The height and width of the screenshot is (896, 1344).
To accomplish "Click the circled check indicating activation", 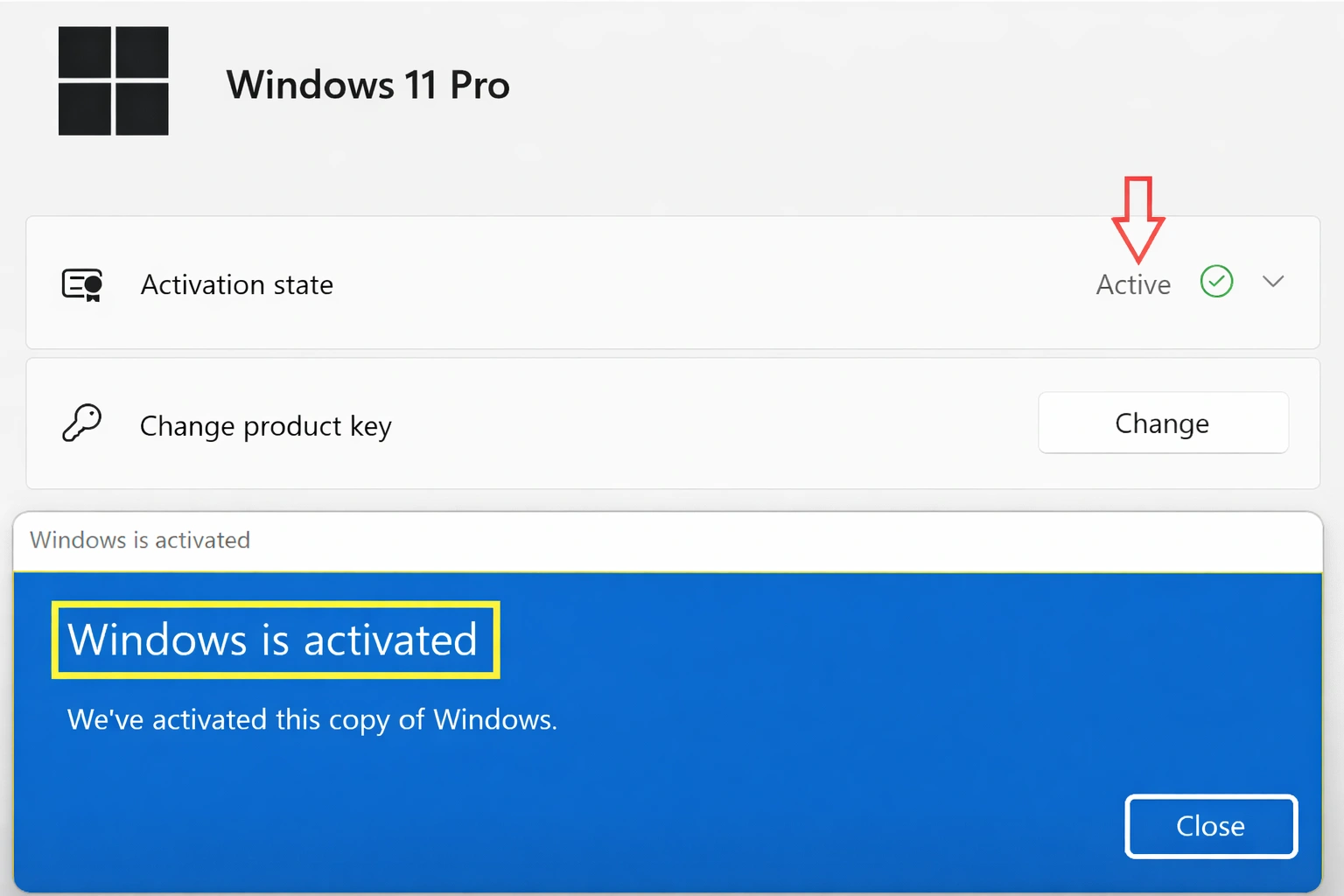I will 1216,282.
